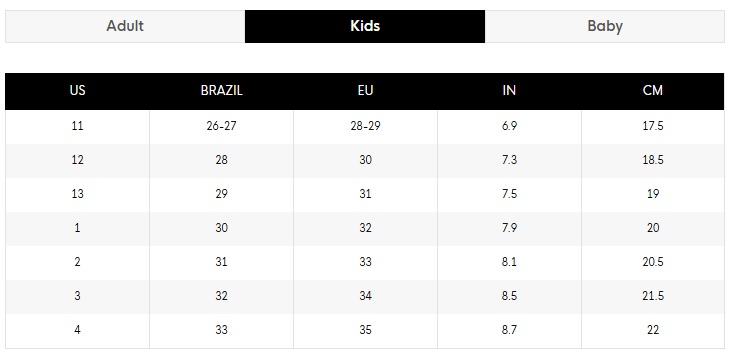Screen dimensions: 736x363
Task: Click the 8.7 inches cell
Action: pos(509,331)
